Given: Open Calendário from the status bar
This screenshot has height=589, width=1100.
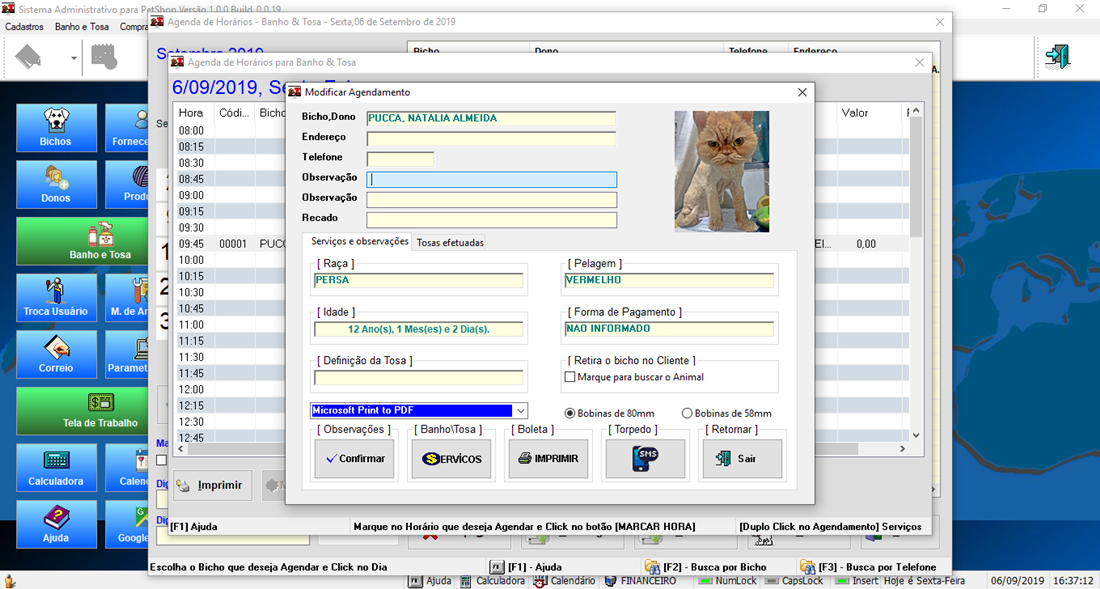Looking at the screenshot, I should pos(564,581).
